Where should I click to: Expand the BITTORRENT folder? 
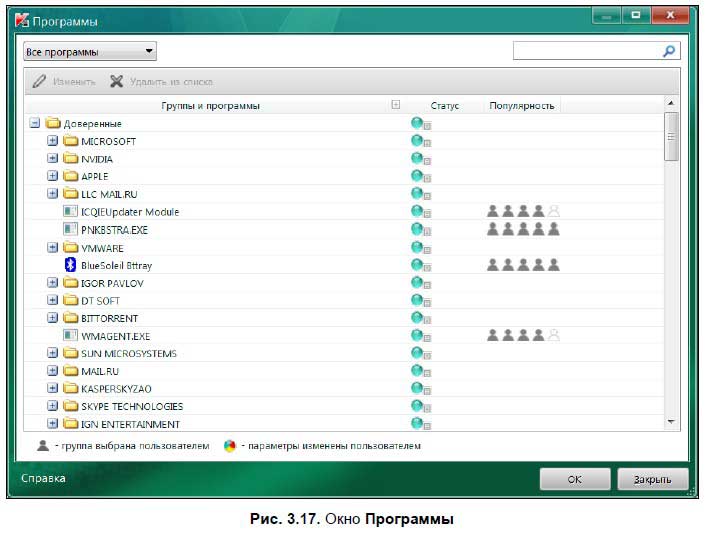coord(53,318)
